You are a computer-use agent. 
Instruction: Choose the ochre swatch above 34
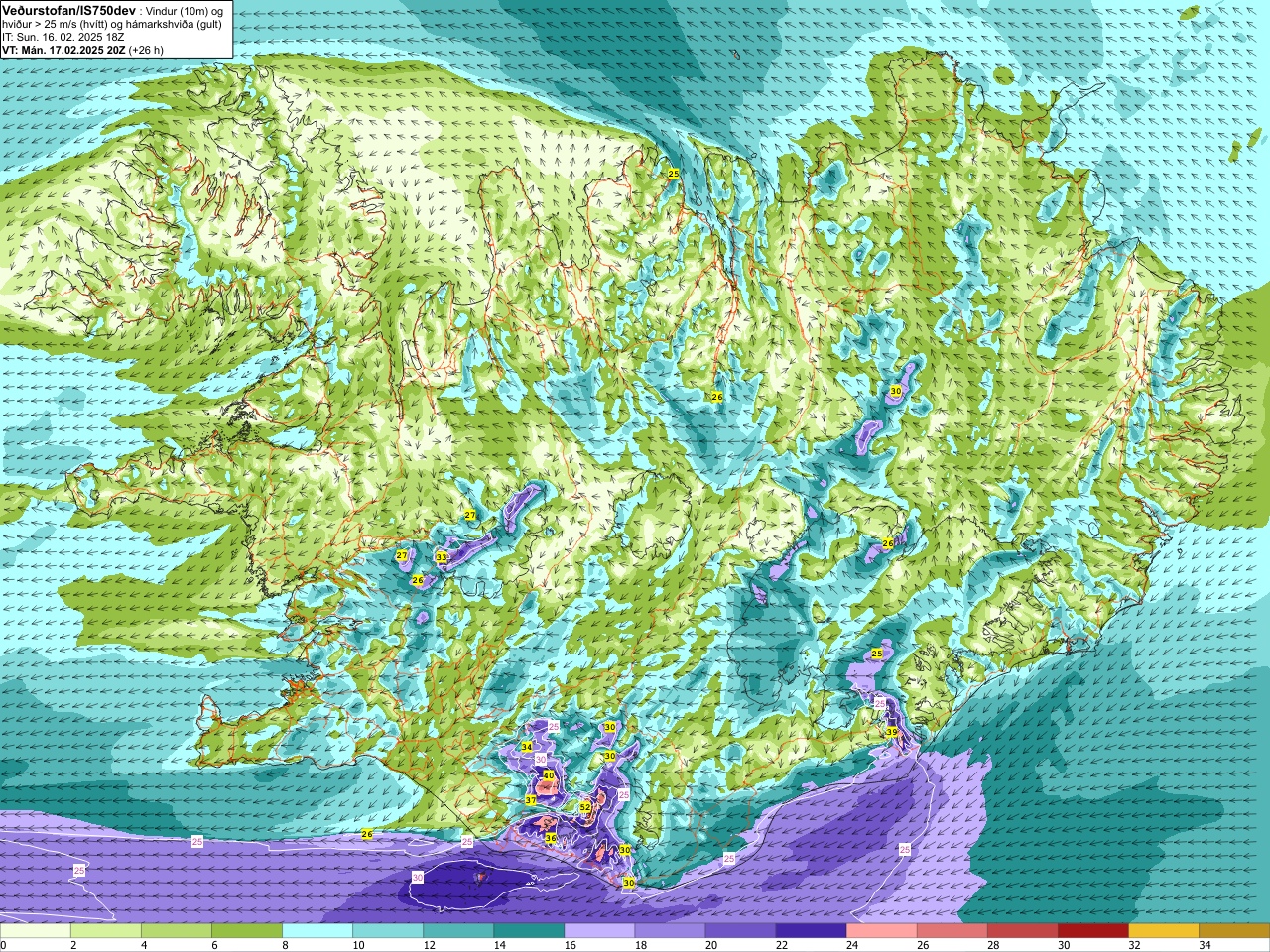tap(1233, 931)
